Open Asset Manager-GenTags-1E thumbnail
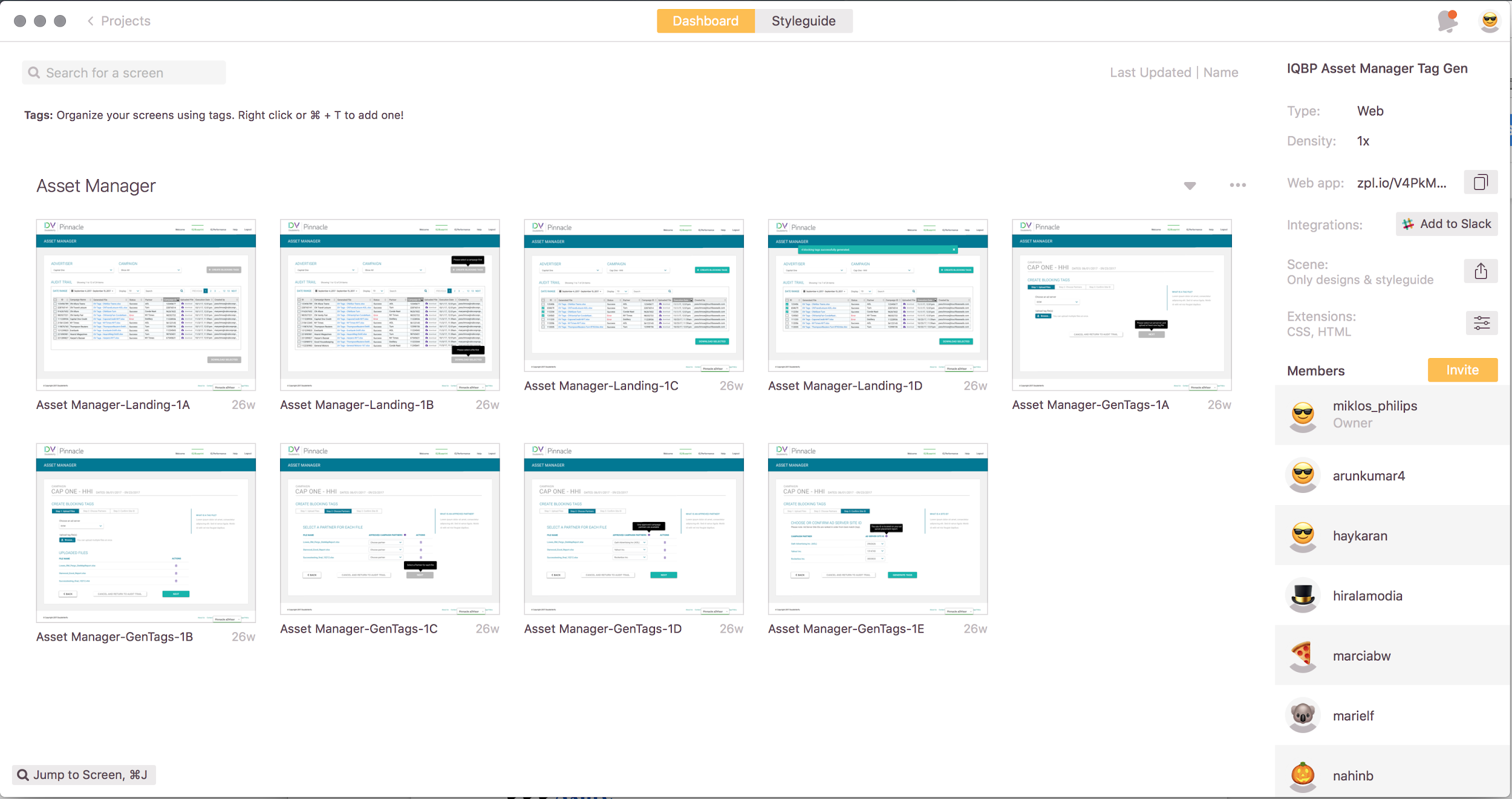Screen dimensions: 1512x799 [878, 529]
